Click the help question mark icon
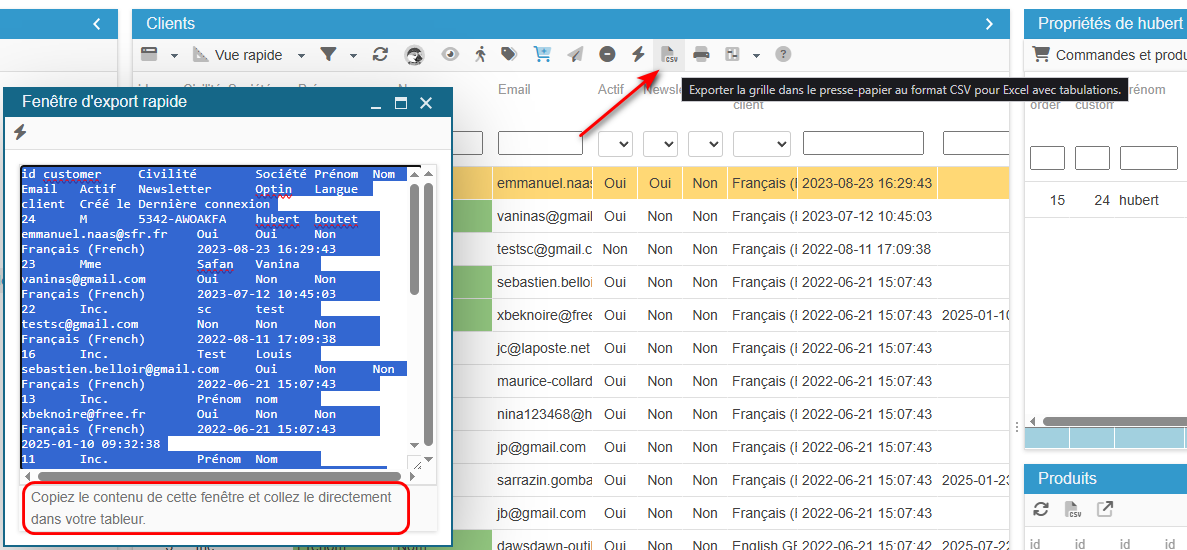The image size is (1187, 550). pyautogui.click(x=783, y=55)
